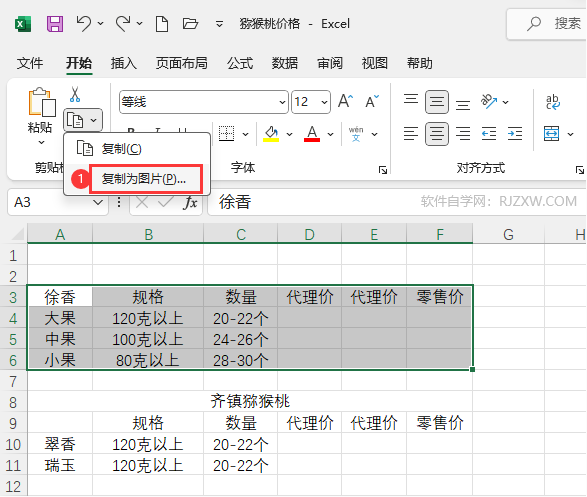Screen dimensions: 587x497
Task: Open the 文件 tab
Action: click(30, 63)
